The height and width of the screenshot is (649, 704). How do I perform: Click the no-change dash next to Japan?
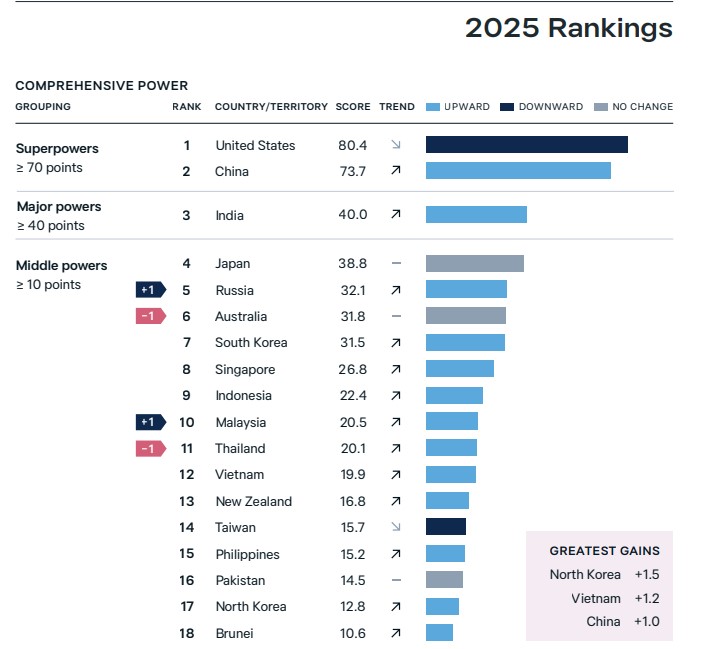tap(396, 264)
